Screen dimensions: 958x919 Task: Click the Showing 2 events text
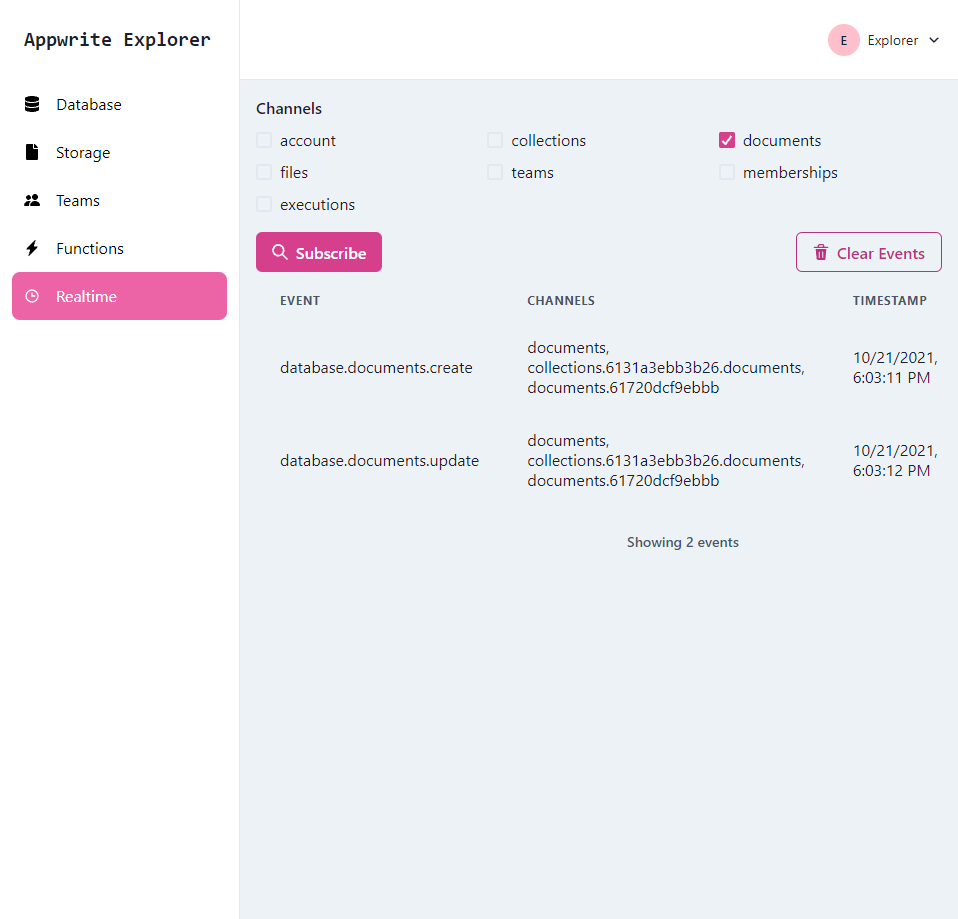682,543
